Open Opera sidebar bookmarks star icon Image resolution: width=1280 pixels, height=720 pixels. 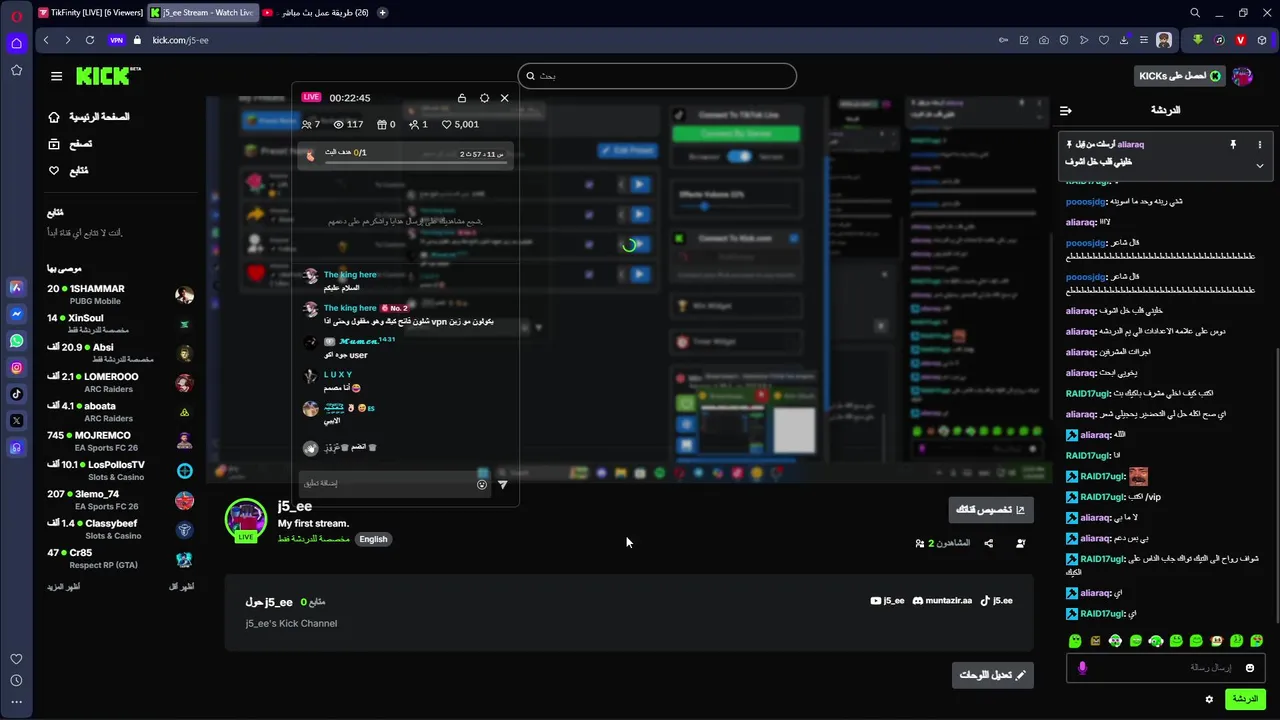(x=16, y=70)
